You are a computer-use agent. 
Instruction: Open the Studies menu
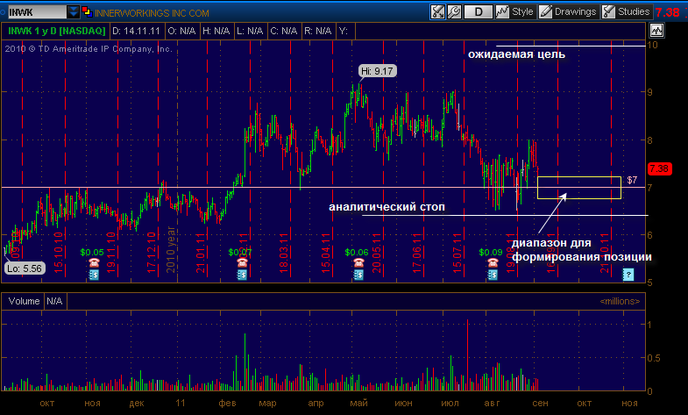(x=633, y=12)
